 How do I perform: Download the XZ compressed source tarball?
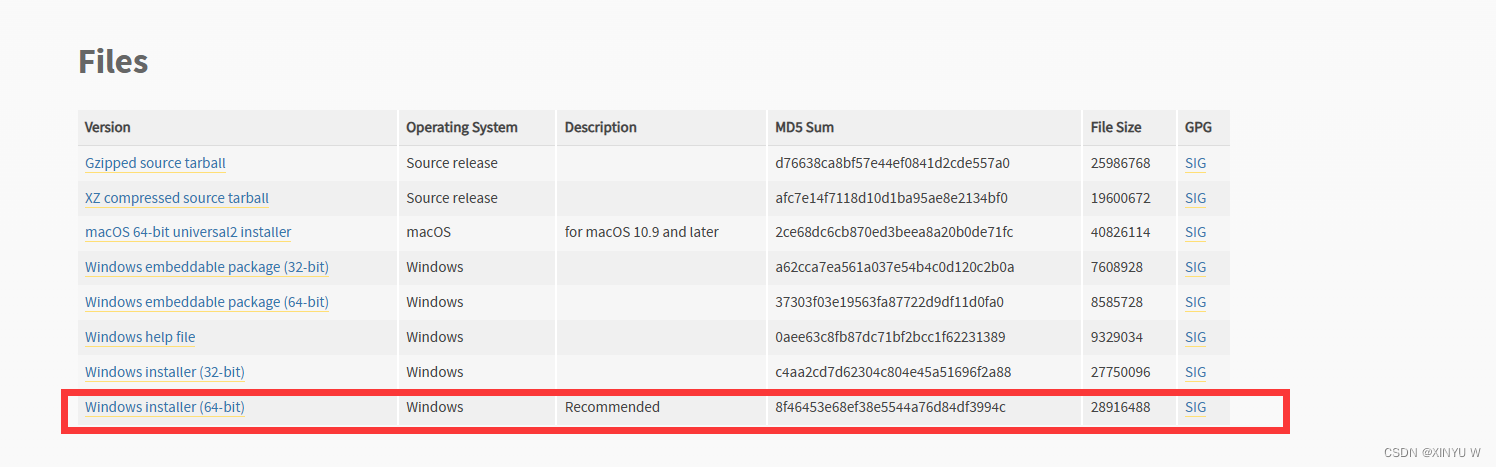point(177,198)
